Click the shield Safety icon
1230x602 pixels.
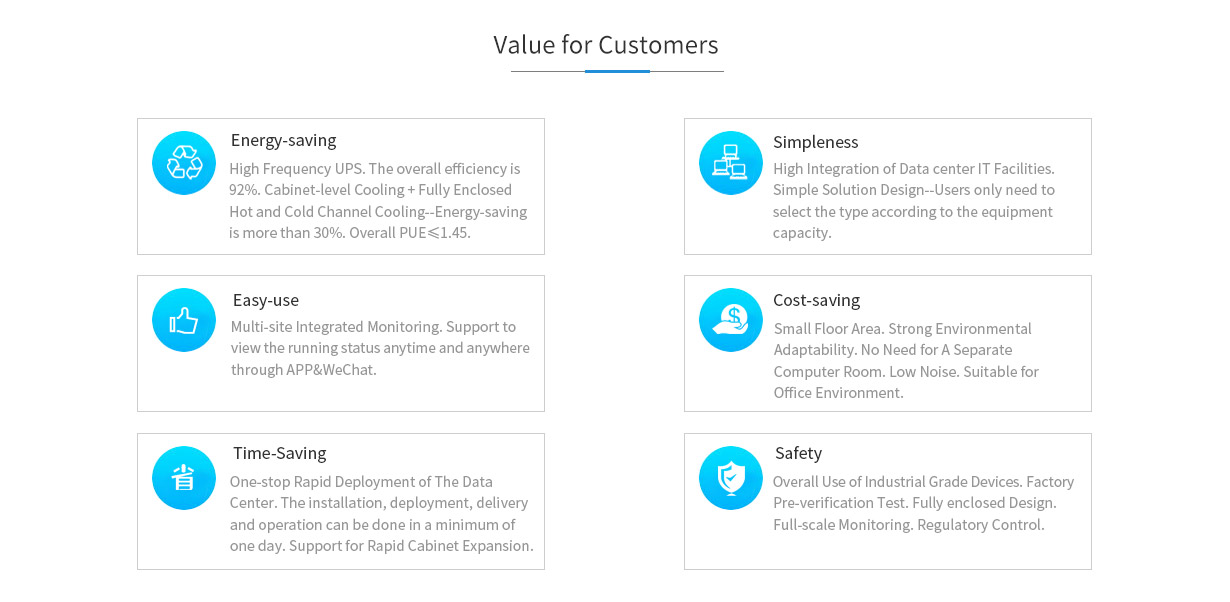pyautogui.click(x=731, y=478)
